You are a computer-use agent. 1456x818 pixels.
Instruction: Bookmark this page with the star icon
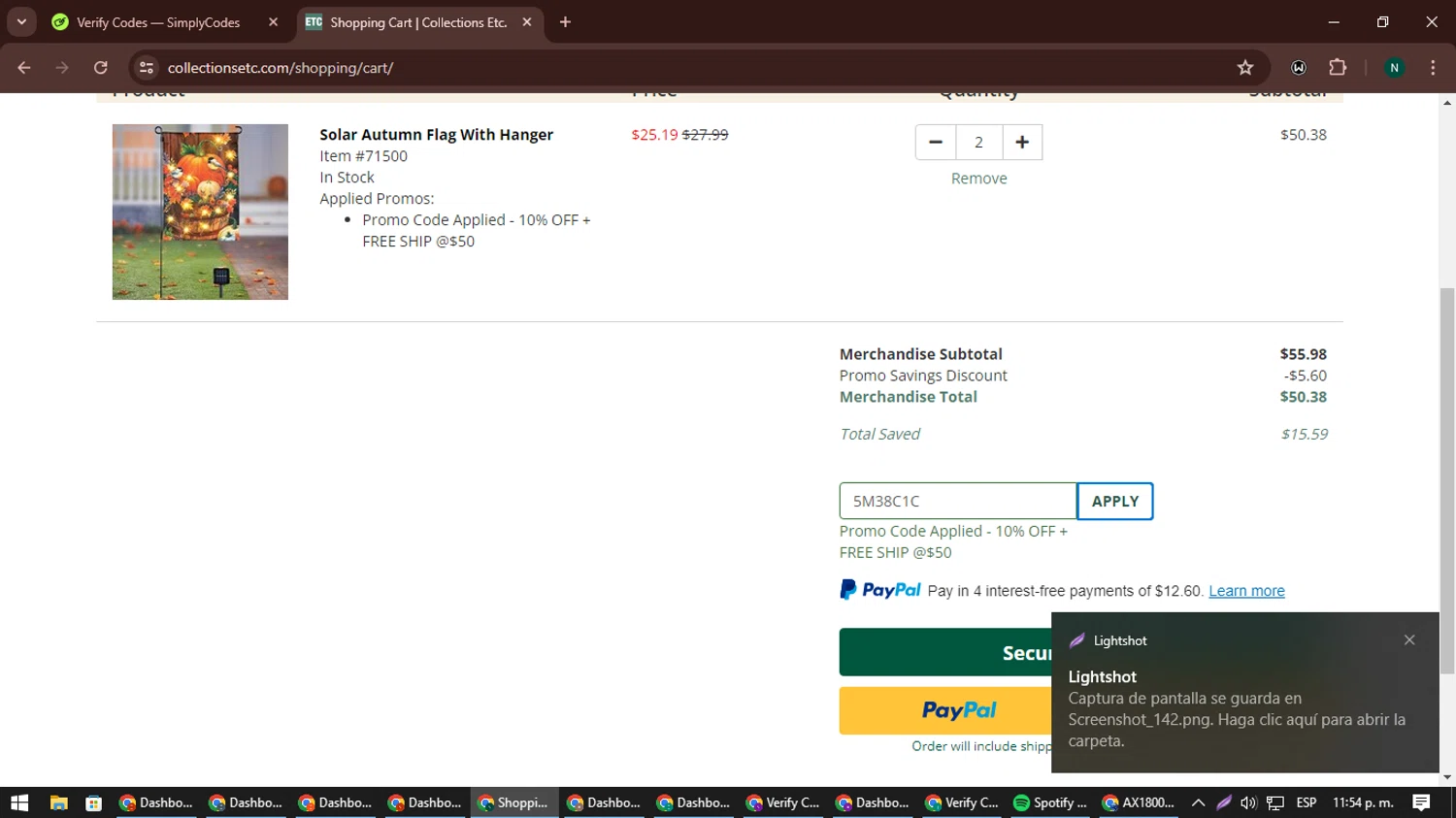(1245, 67)
